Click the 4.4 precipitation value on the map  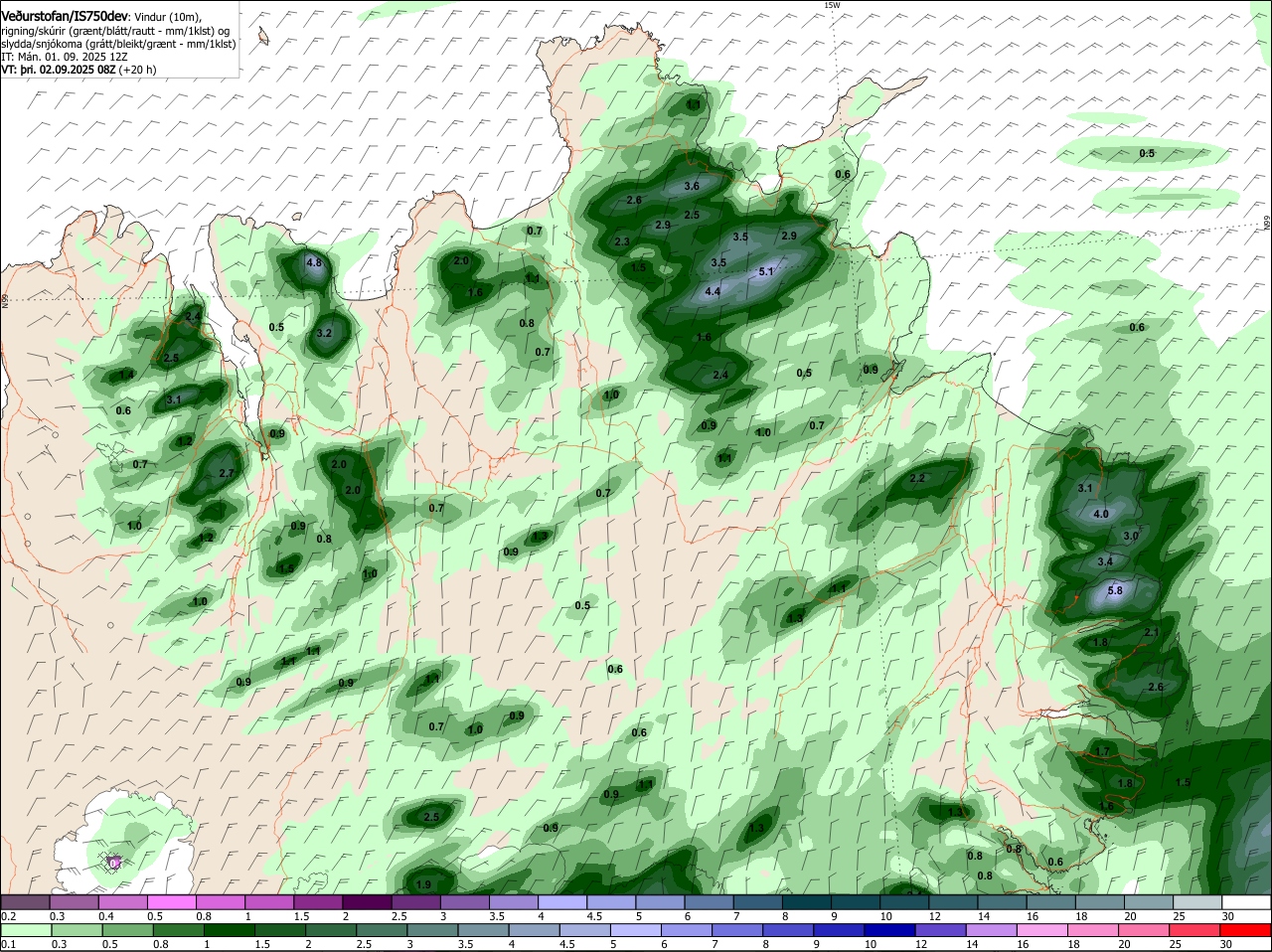[x=713, y=291]
